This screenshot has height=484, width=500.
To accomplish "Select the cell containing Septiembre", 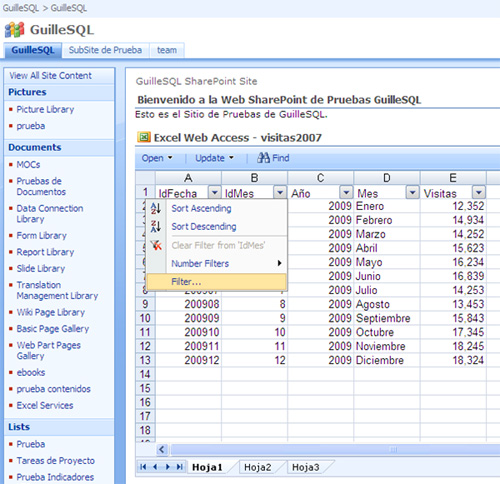I will pos(387,318).
